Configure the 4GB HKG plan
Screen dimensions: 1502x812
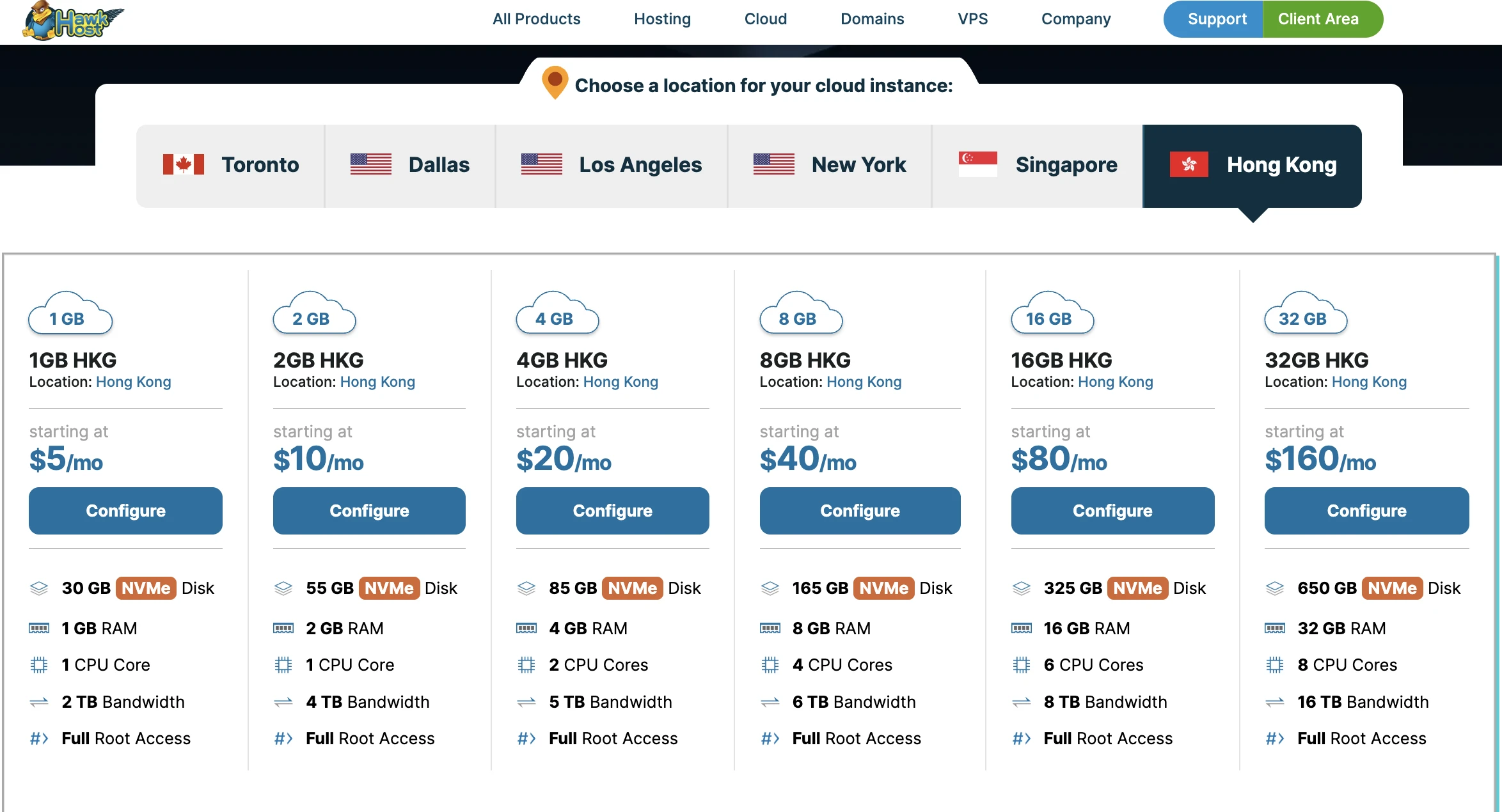(612, 511)
